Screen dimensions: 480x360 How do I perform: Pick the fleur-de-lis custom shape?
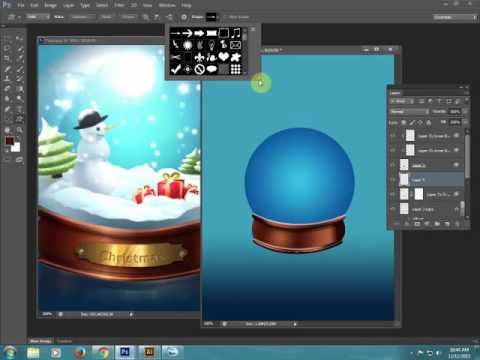point(199,57)
